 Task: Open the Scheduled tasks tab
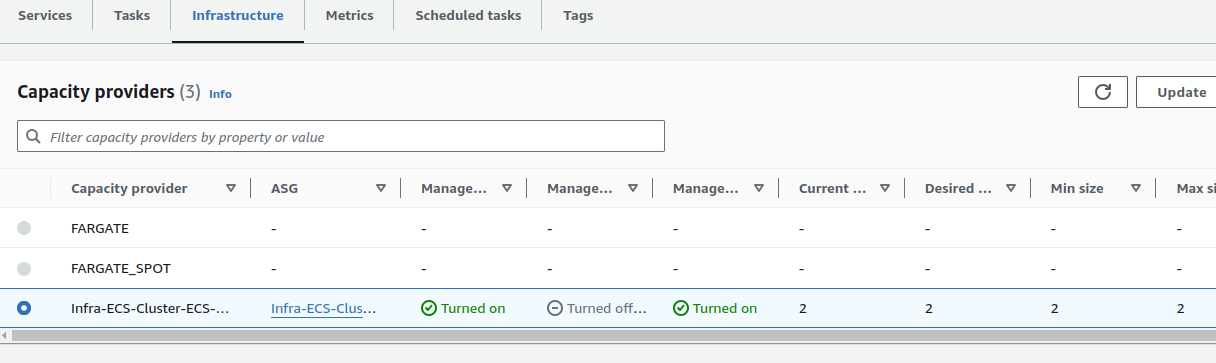(x=468, y=16)
